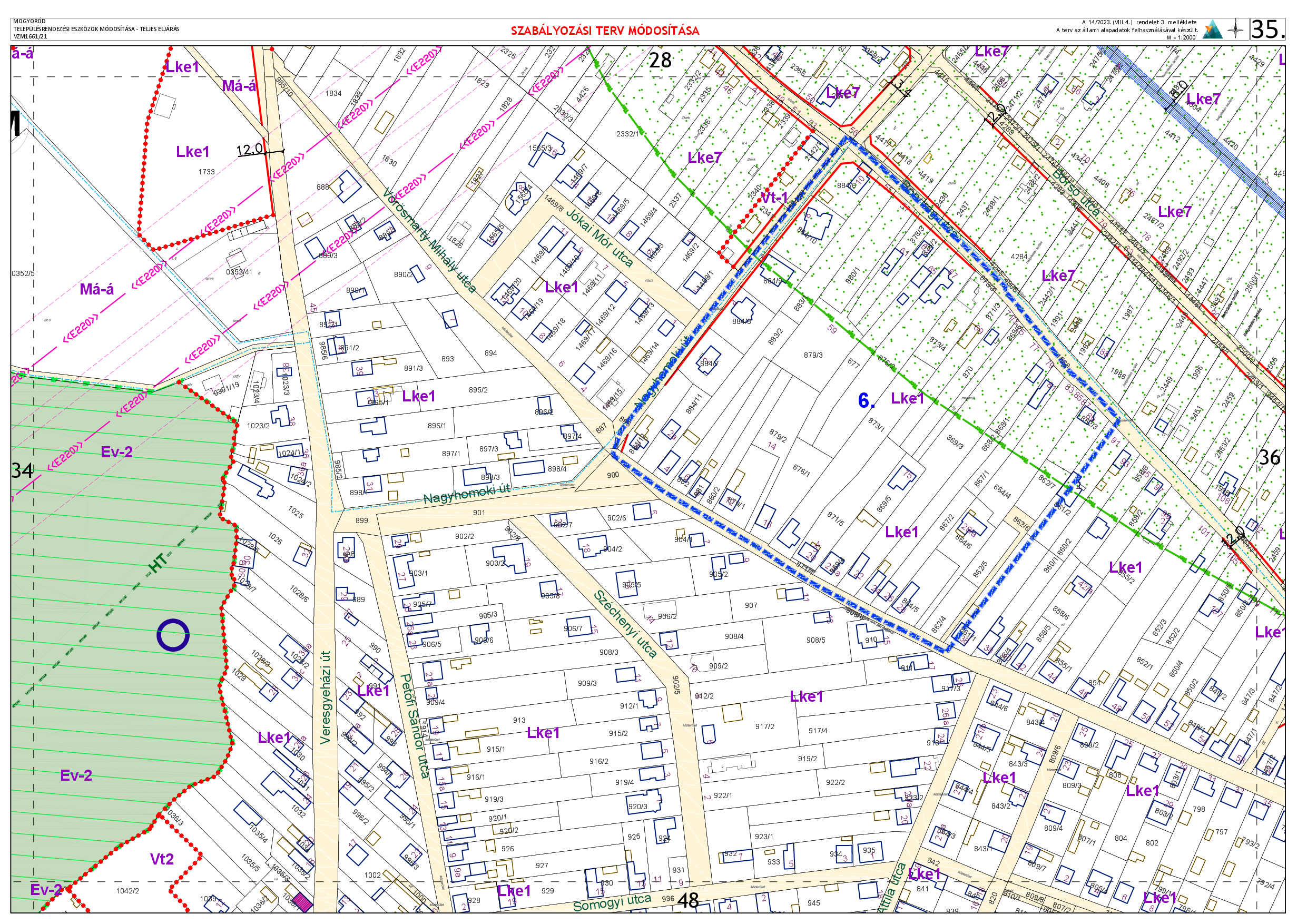The width and height of the screenshot is (1307, 924).
Task: Click the green HT label on the dashed line
Action: [x=158, y=563]
